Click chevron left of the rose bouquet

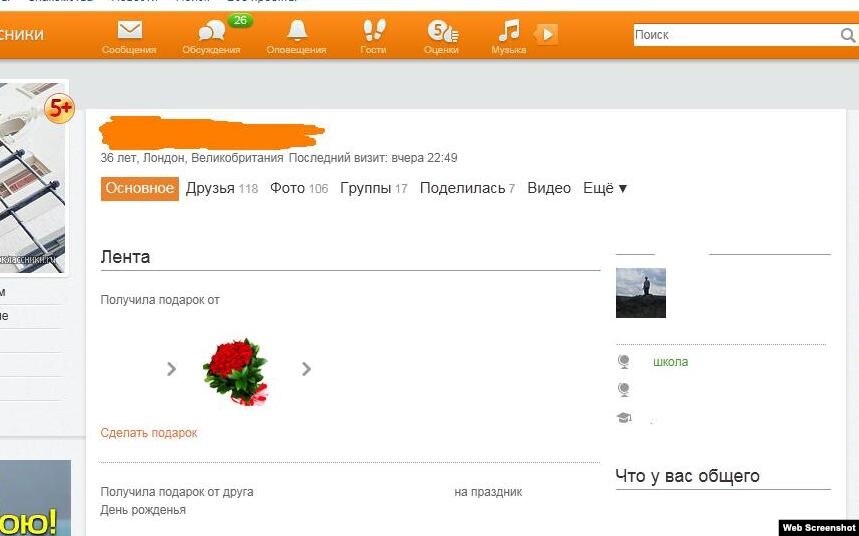pos(171,369)
